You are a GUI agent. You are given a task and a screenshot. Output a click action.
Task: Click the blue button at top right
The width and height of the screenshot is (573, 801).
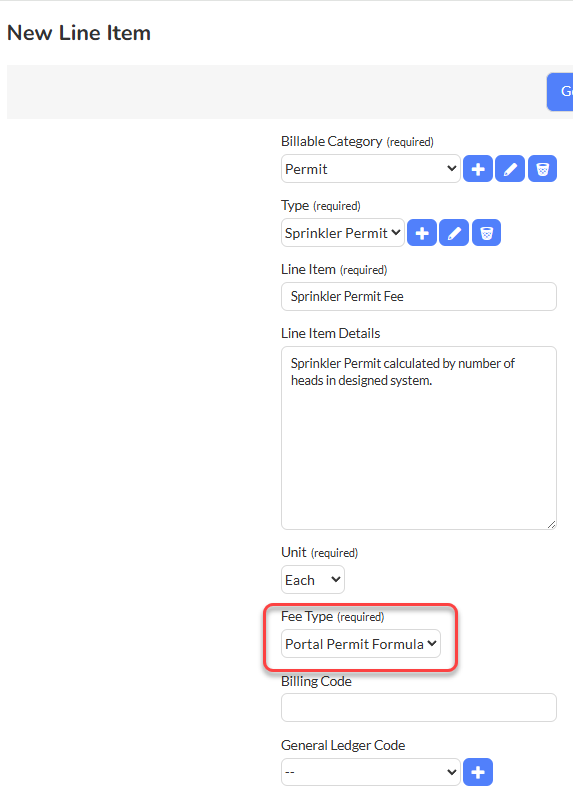click(560, 92)
